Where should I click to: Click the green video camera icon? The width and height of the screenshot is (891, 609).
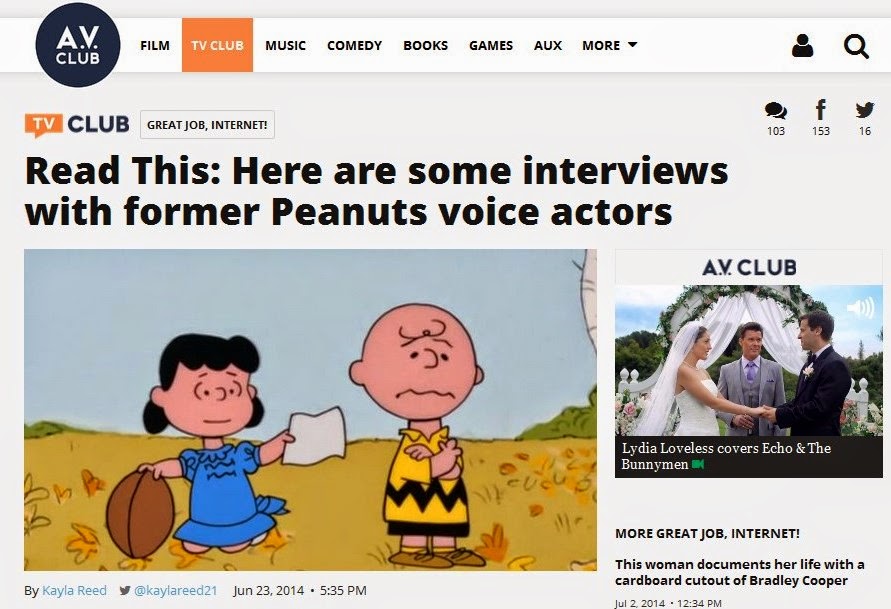(698, 464)
